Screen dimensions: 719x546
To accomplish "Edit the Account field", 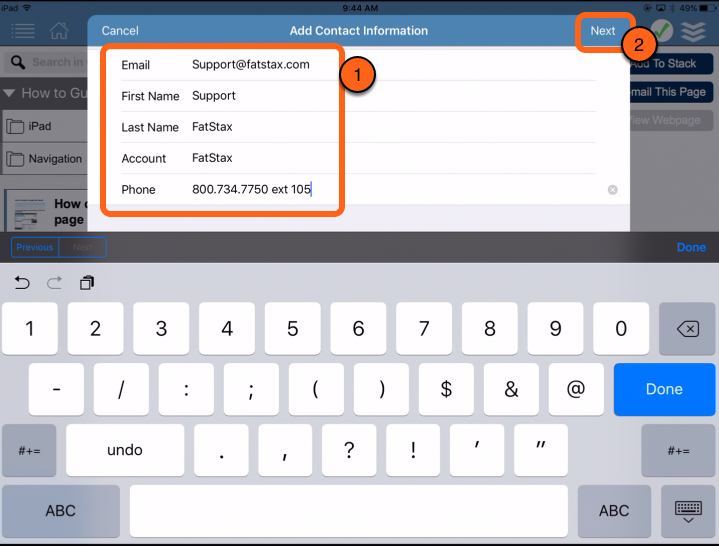I will pyautogui.click(x=358, y=158).
